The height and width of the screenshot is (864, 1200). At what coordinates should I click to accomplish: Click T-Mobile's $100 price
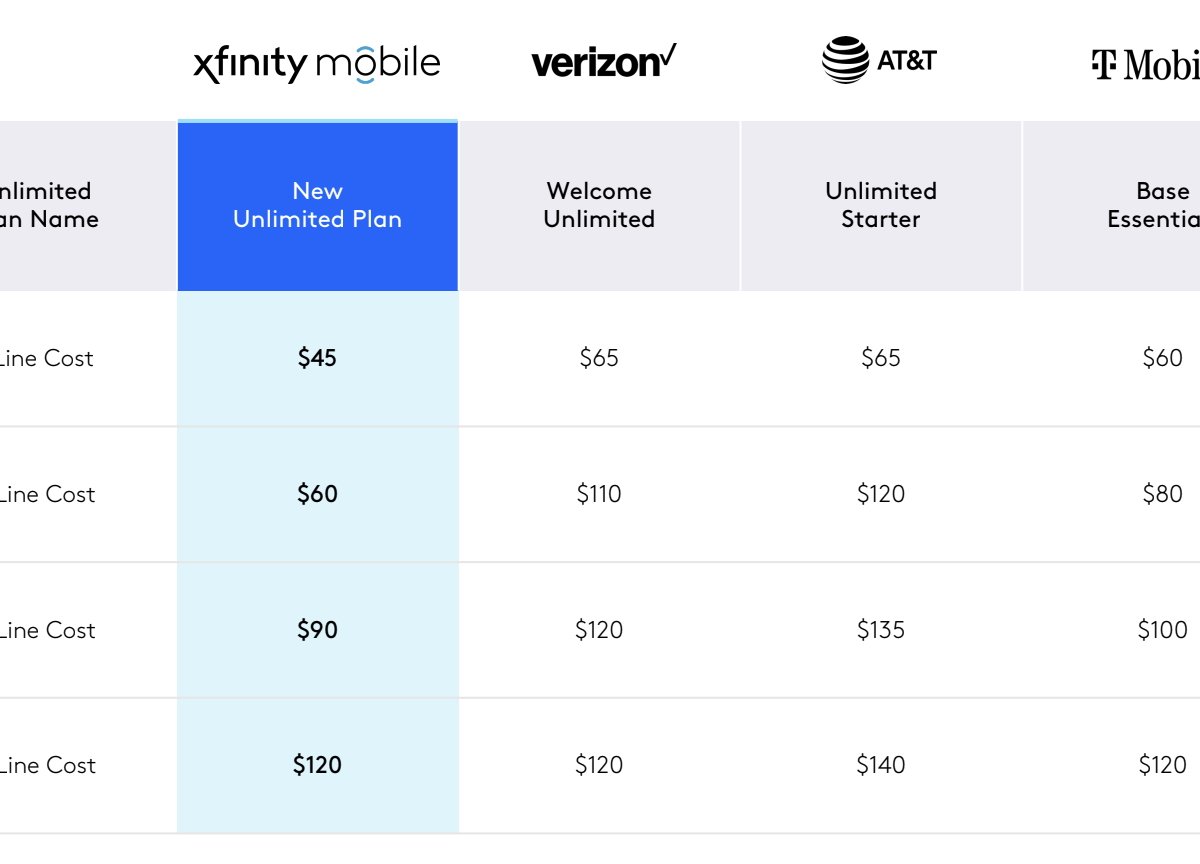(x=1162, y=630)
